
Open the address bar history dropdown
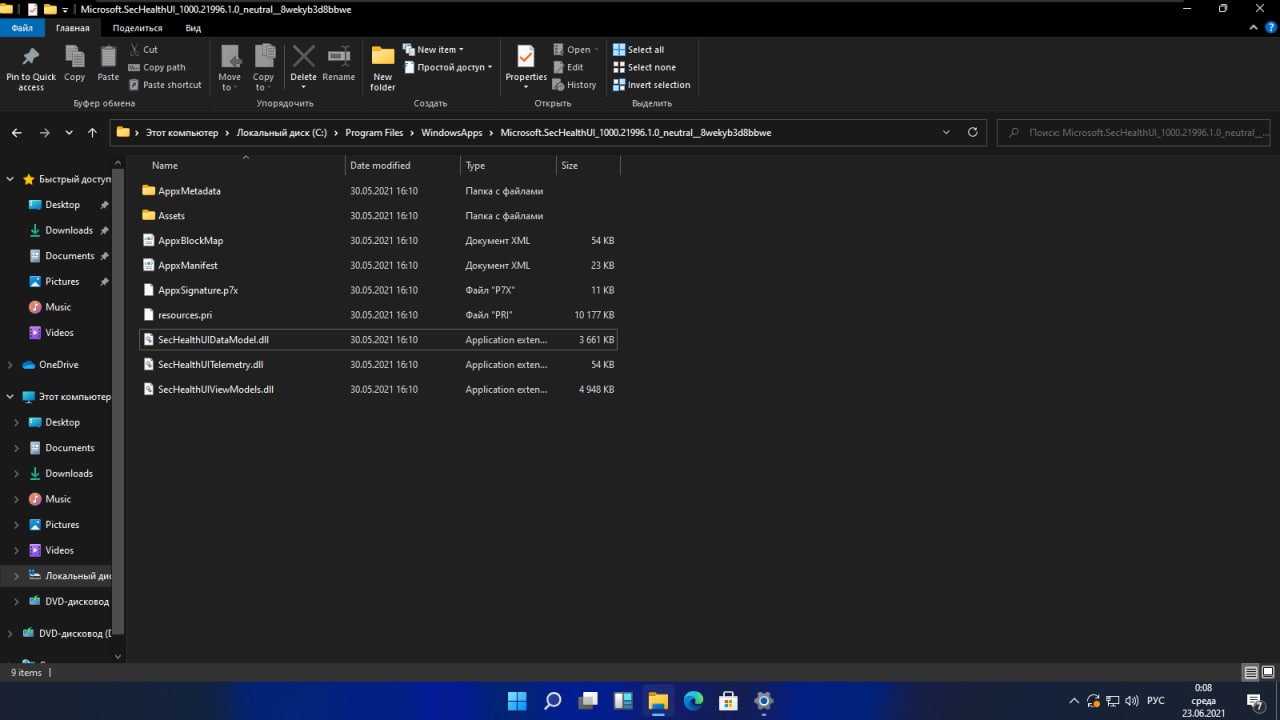[946, 132]
